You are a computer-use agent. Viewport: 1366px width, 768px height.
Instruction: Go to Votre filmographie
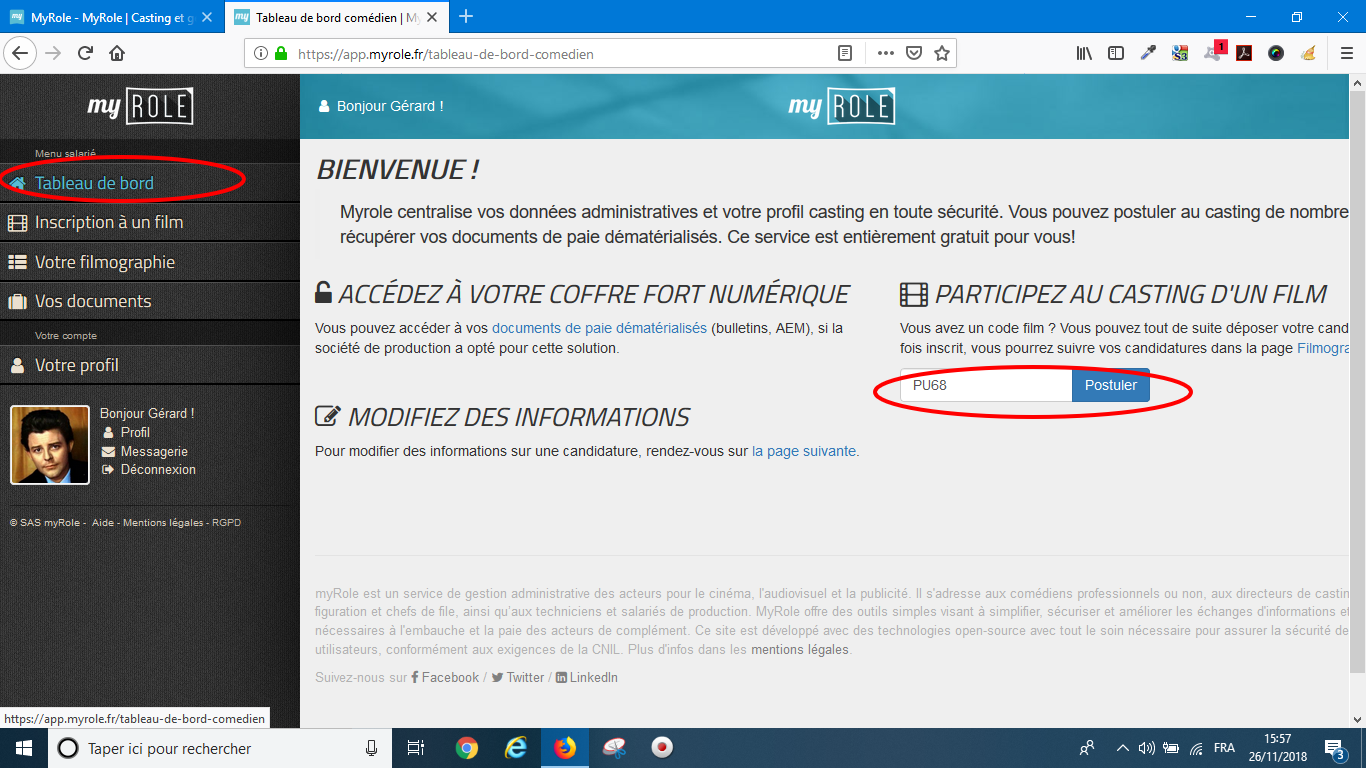tap(150, 262)
